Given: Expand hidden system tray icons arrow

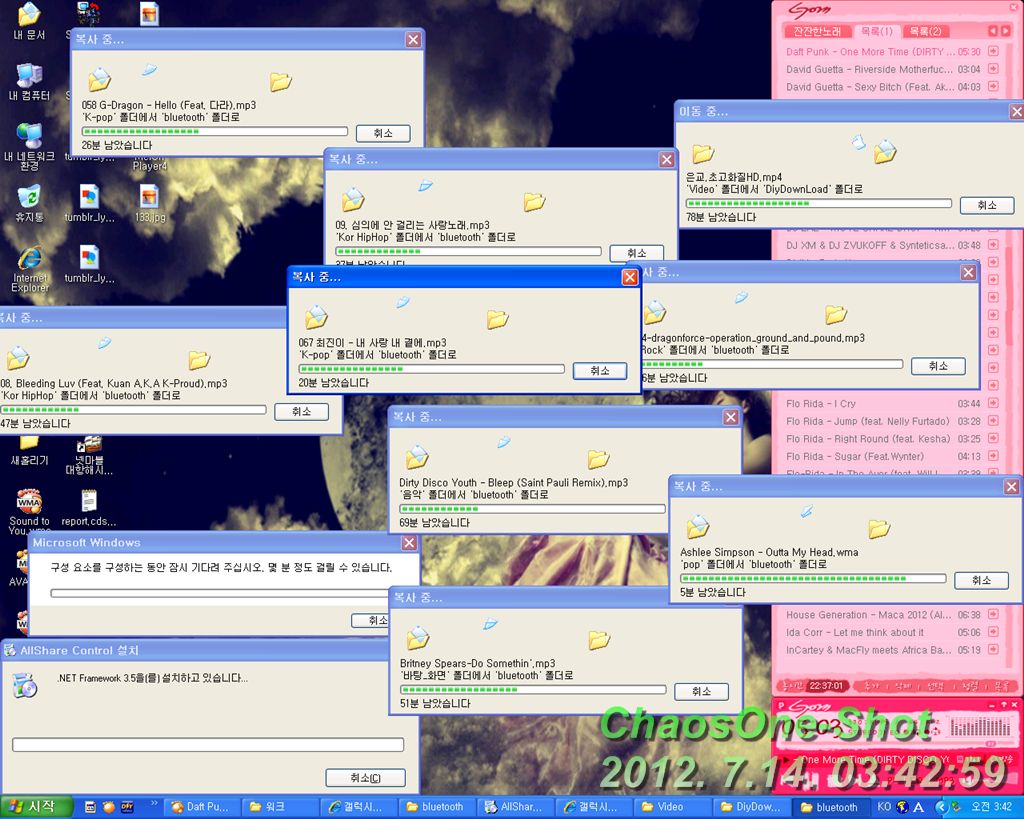Looking at the screenshot, I should 941,807.
